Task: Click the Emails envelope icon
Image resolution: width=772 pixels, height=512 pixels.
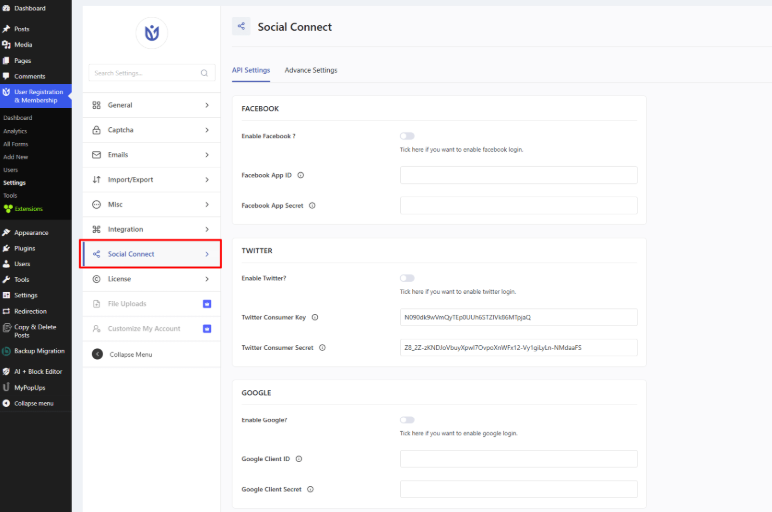Action: pyautogui.click(x=96, y=155)
